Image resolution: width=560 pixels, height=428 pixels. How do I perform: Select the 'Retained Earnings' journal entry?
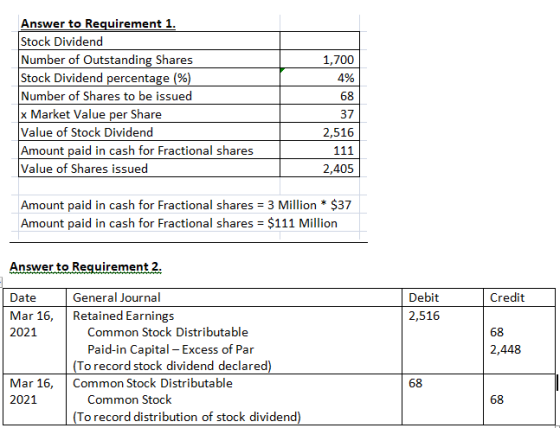(x=123, y=316)
